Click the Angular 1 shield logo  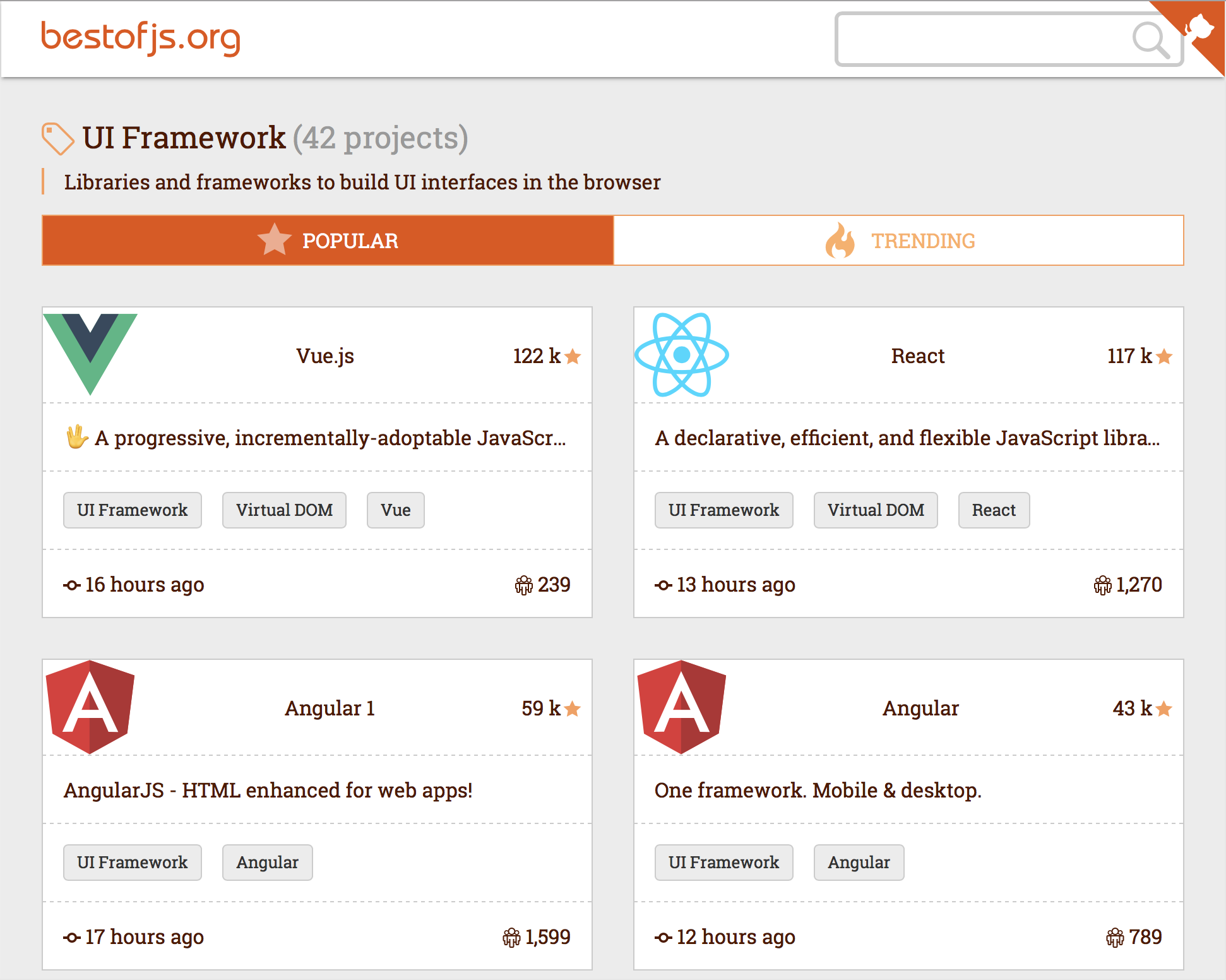tap(90, 707)
